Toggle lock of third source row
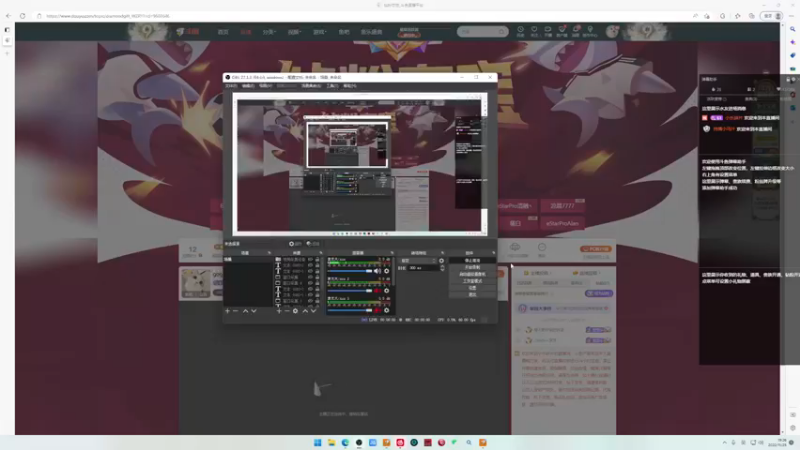The image size is (800, 450). point(317,271)
